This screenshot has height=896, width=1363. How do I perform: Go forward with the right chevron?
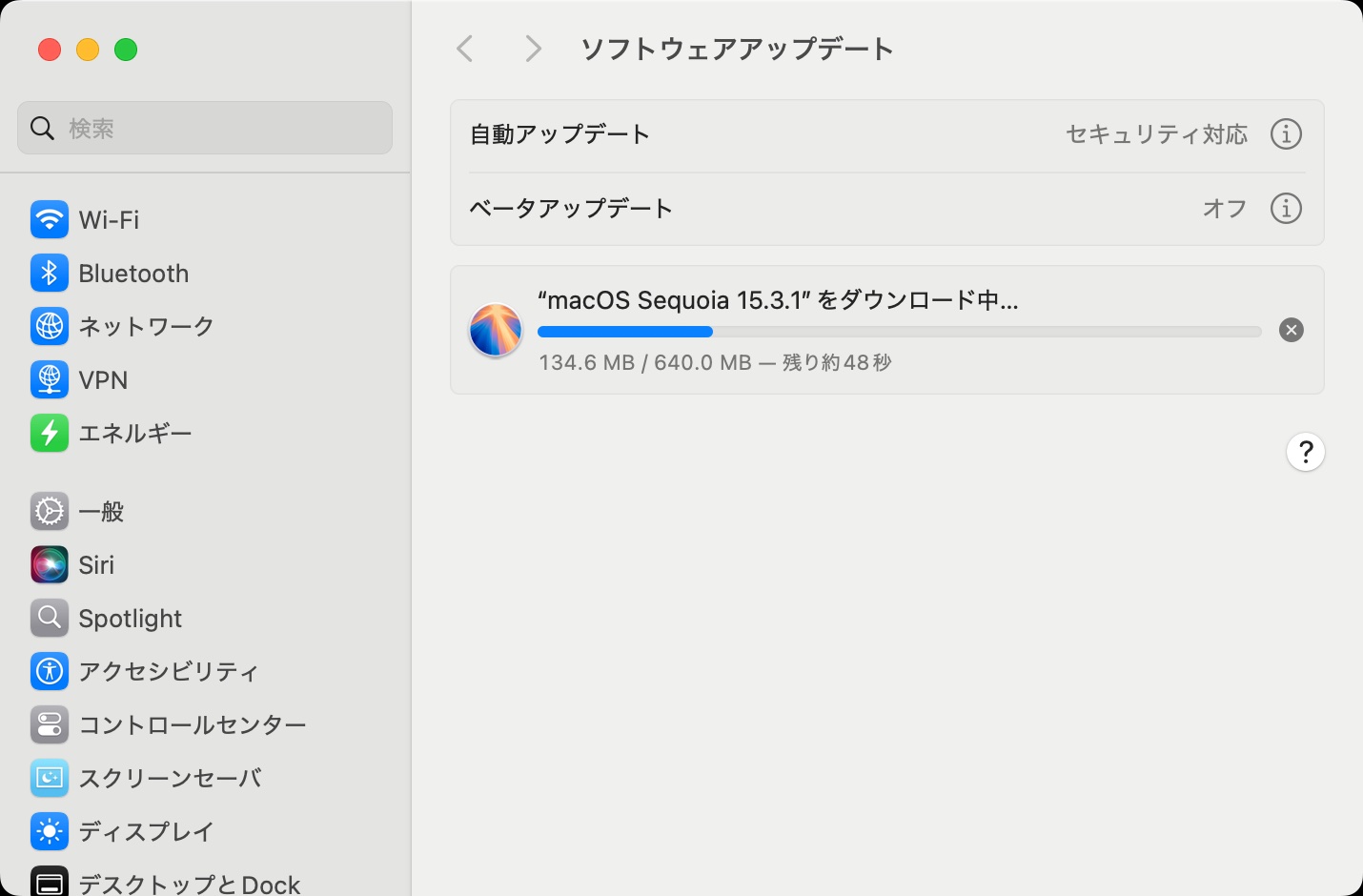point(533,49)
